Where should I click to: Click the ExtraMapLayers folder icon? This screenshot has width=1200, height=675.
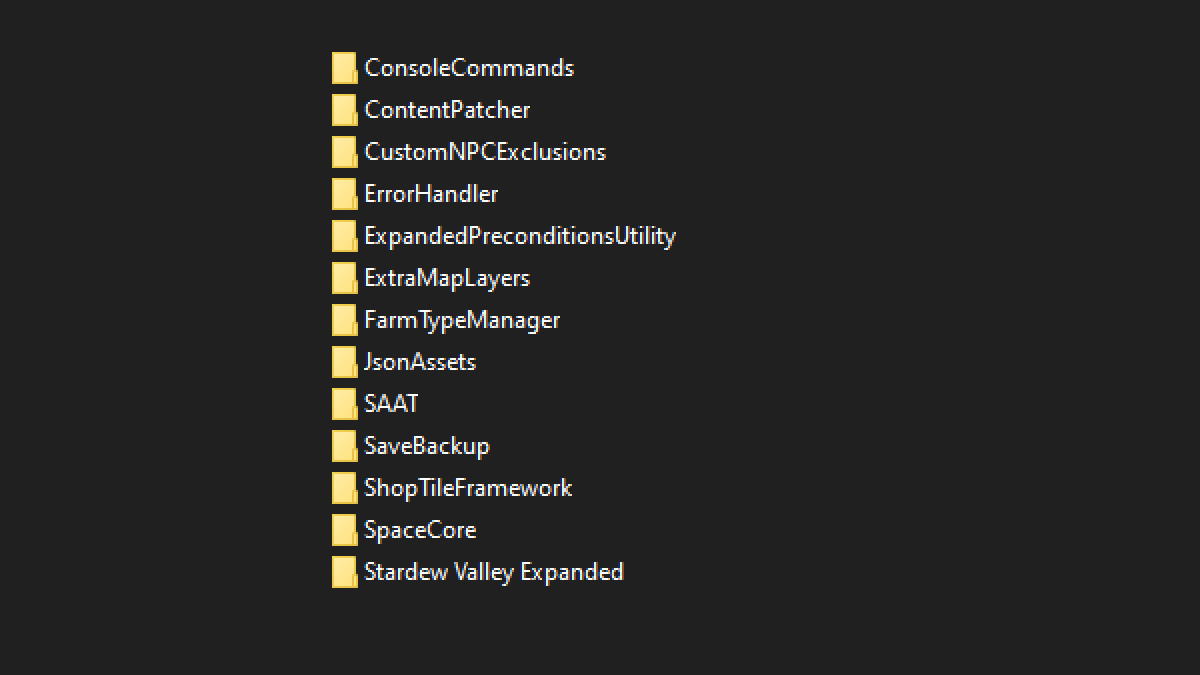(344, 278)
